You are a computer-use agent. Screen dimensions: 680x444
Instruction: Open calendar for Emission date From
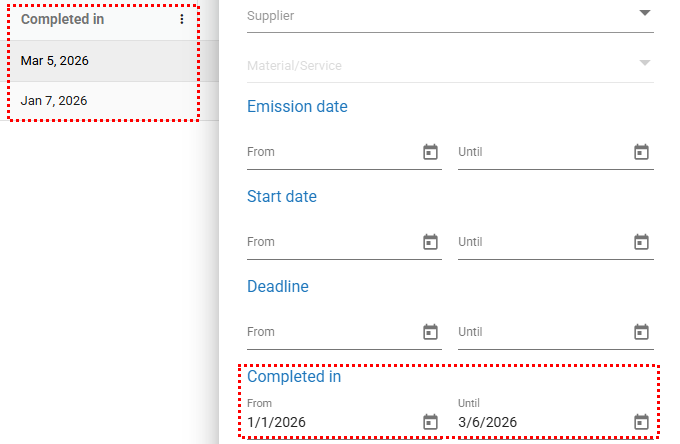(430, 152)
